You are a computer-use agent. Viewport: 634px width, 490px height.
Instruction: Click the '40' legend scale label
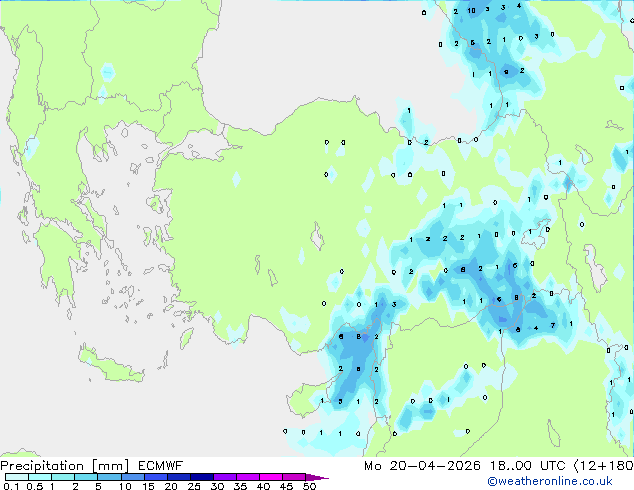click(263, 486)
